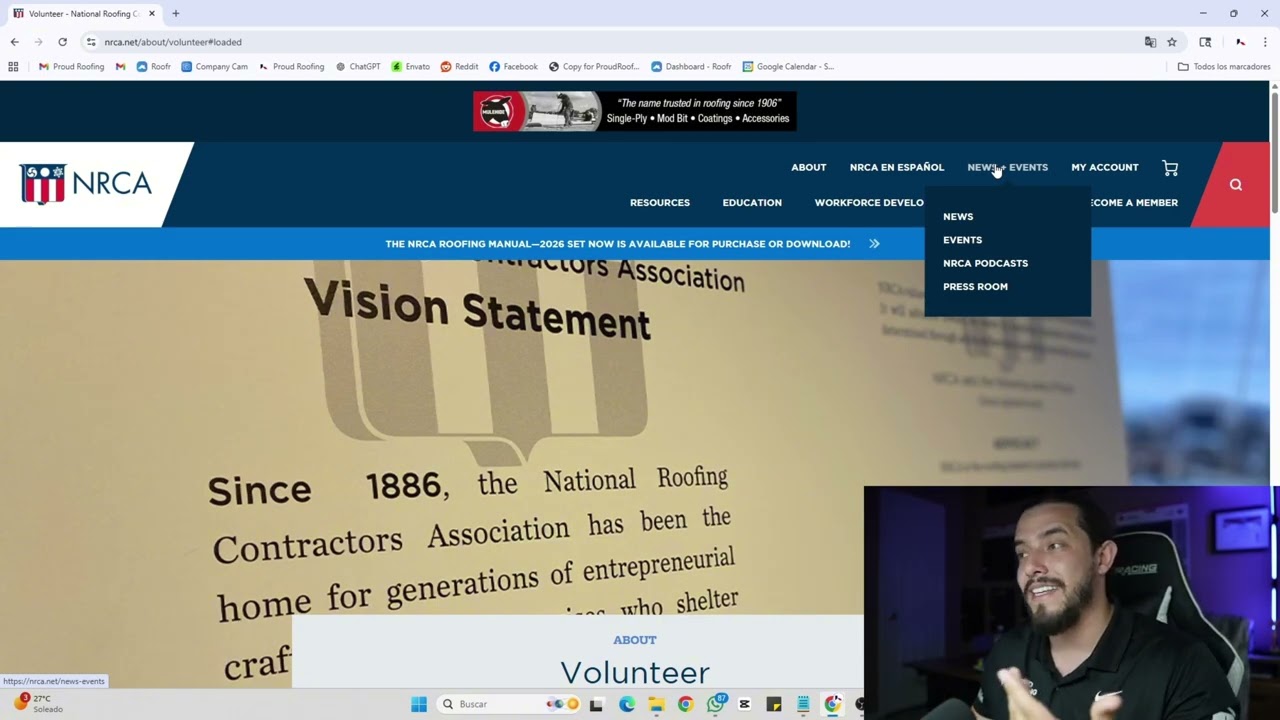Click the Windows Start button
Image resolution: width=1280 pixels, height=720 pixels.
419,704
